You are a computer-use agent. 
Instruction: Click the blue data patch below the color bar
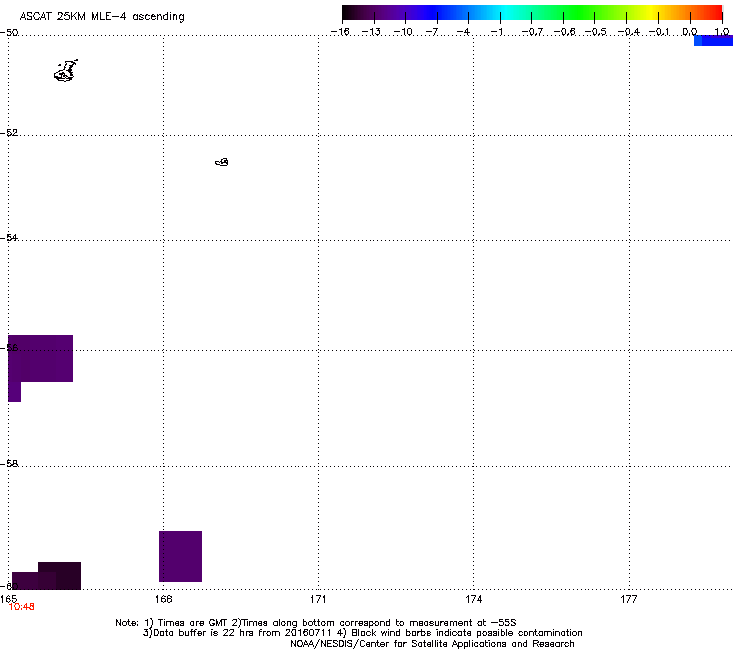pyautogui.click(x=713, y=41)
